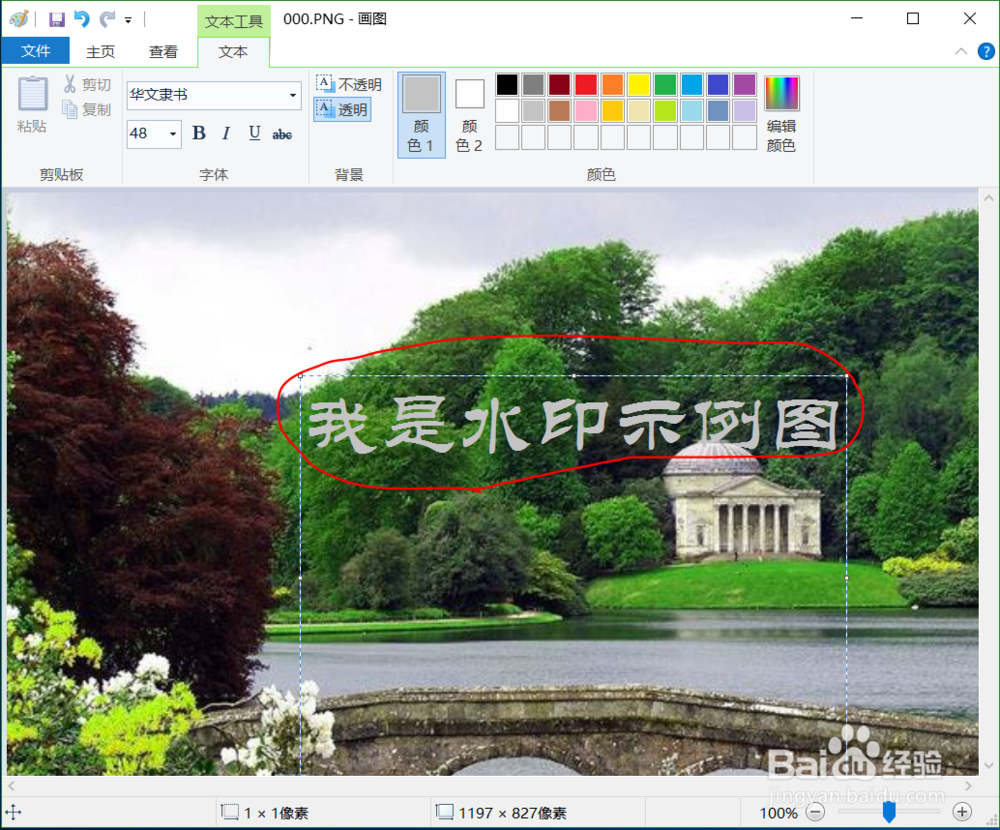Open the font family dropdown
The height and width of the screenshot is (830, 1000).
pos(292,96)
